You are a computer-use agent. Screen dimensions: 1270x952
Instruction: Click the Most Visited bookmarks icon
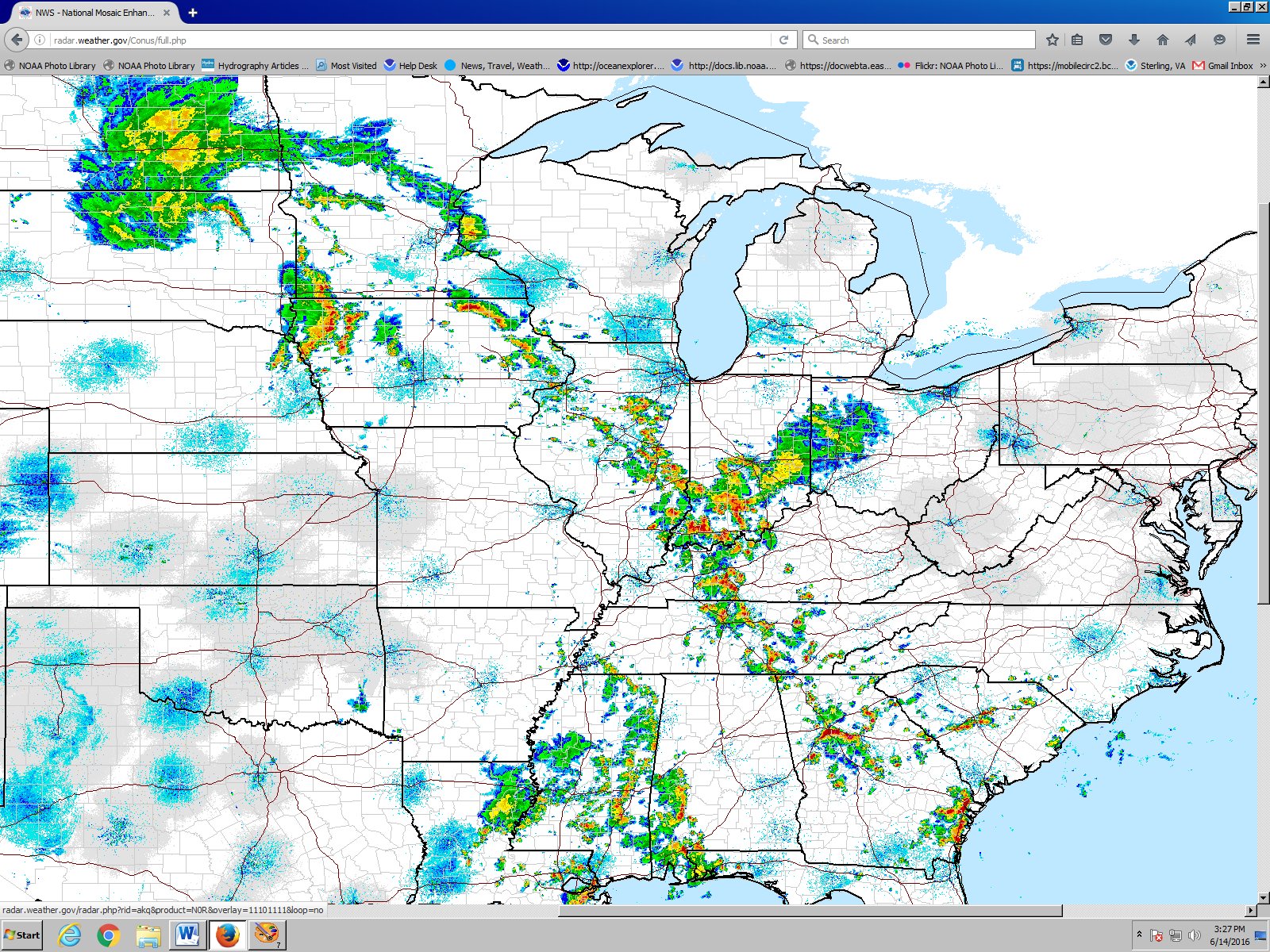point(320,66)
